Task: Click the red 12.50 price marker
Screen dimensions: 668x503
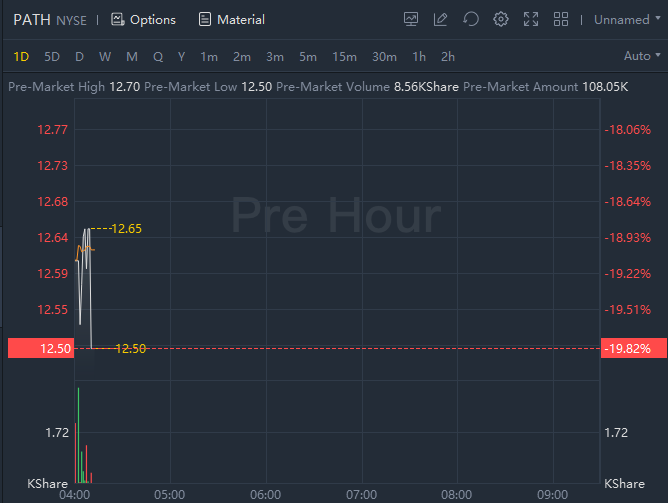Action: pyautogui.click(x=40, y=348)
